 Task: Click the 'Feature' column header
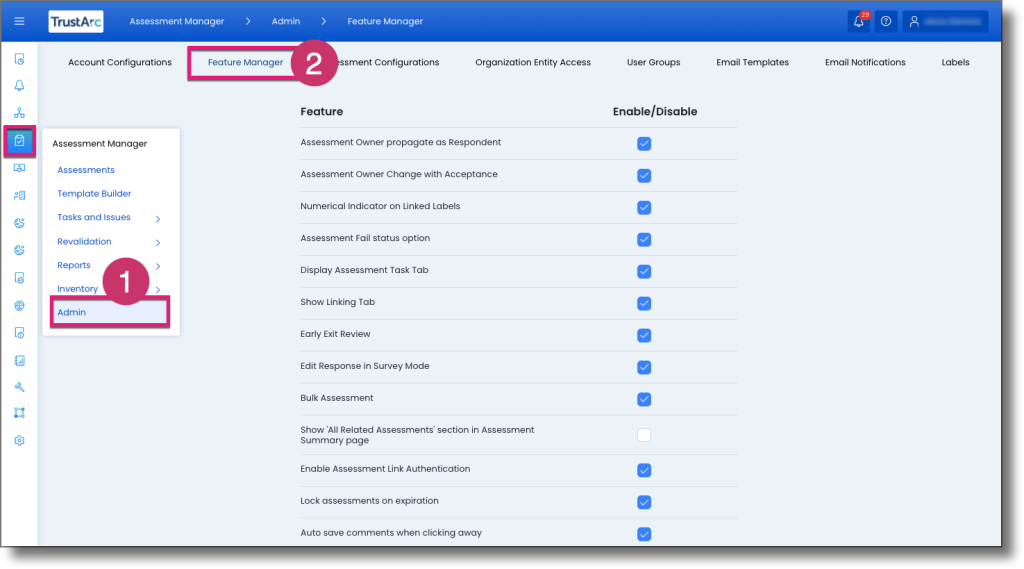point(321,112)
